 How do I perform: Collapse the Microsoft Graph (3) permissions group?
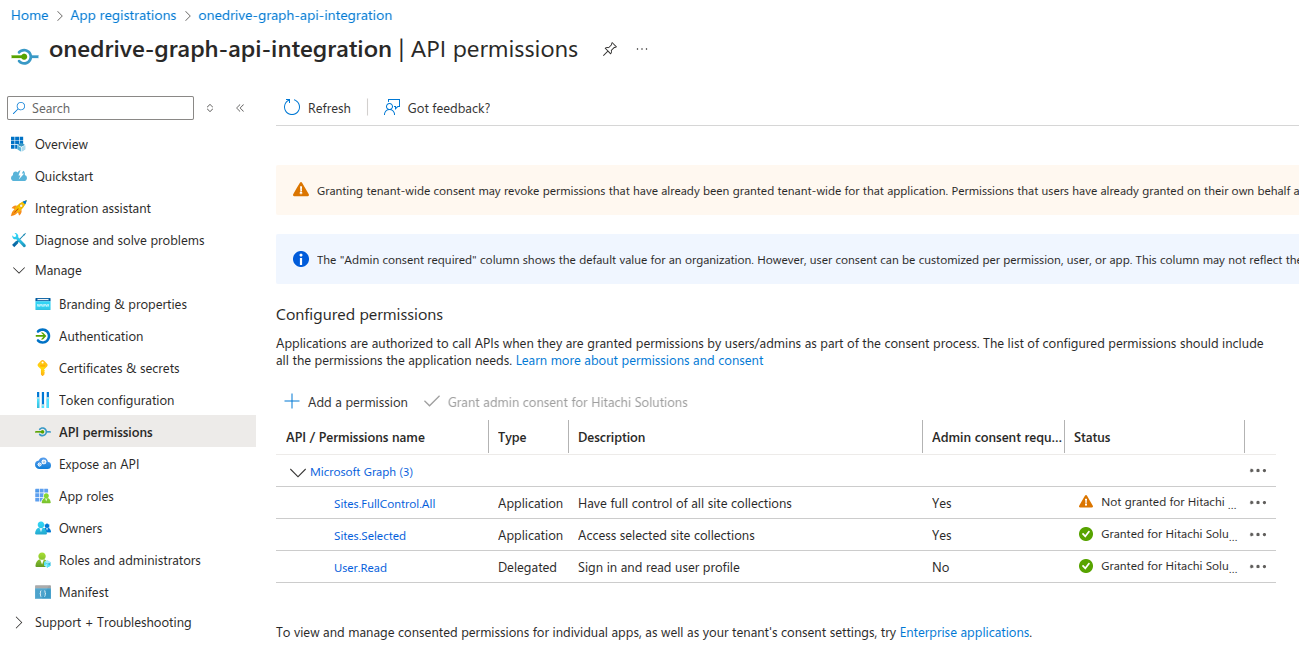click(297, 472)
